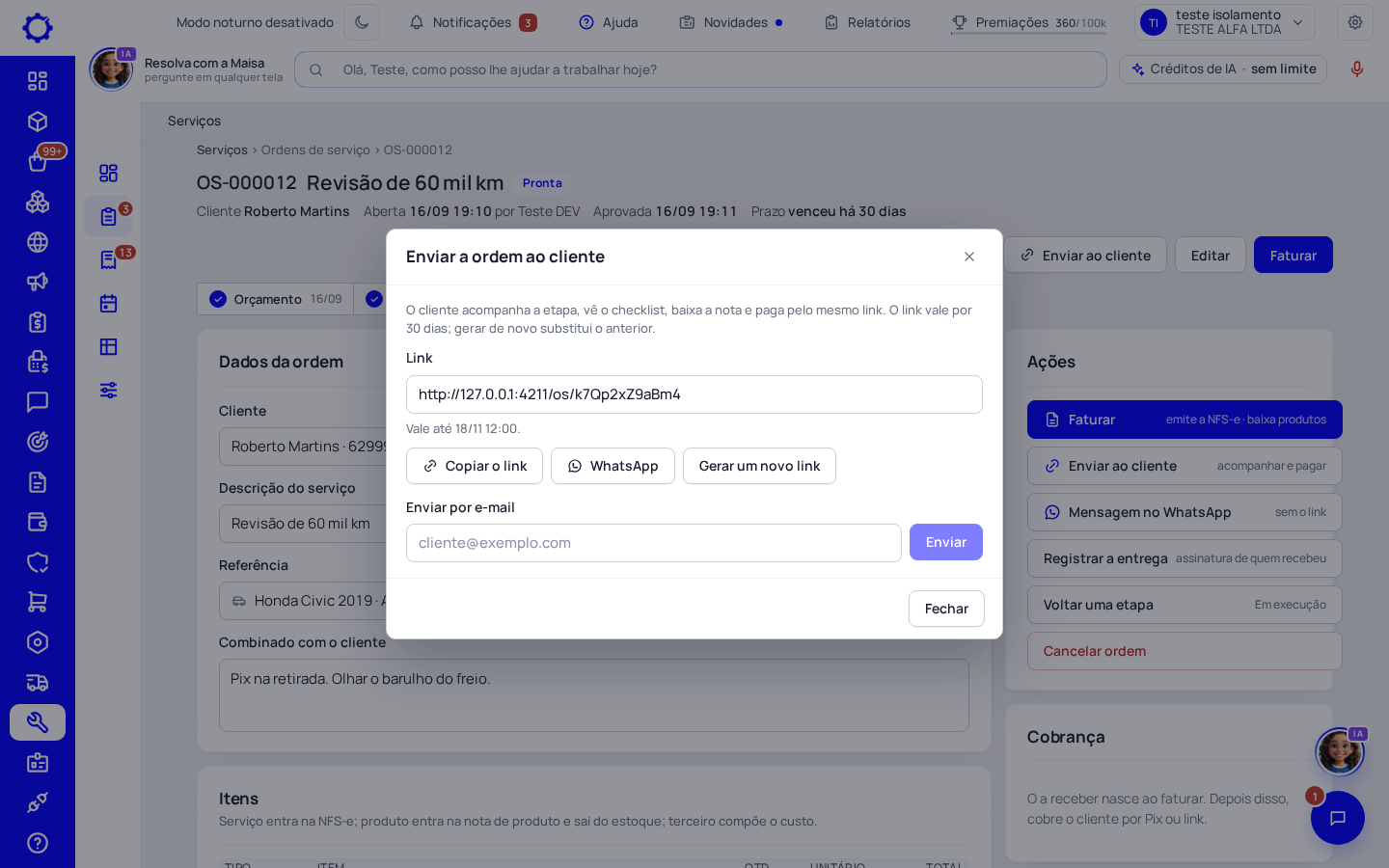Image resolution: width=1389 pixels, height=868 pixels.
Task: Open the Novidades menu item
Action: point(731,22)
